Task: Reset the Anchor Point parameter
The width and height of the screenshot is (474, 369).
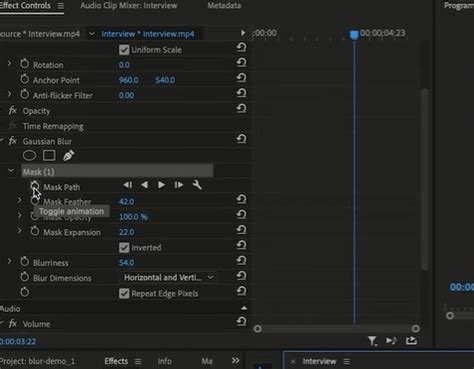Action: [x=241, y=78]
